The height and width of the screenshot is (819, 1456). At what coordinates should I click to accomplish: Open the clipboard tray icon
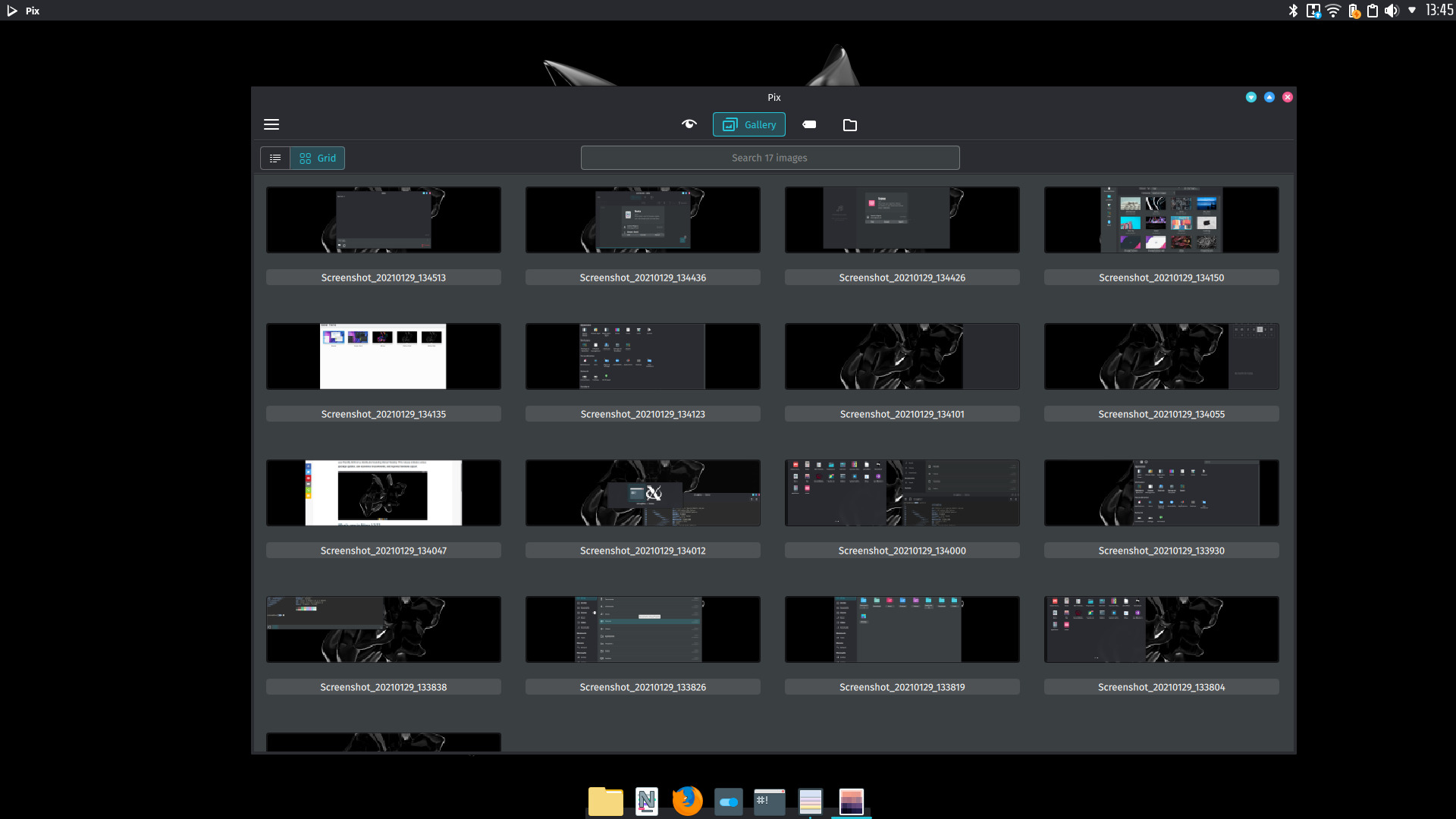[1373, 11]
